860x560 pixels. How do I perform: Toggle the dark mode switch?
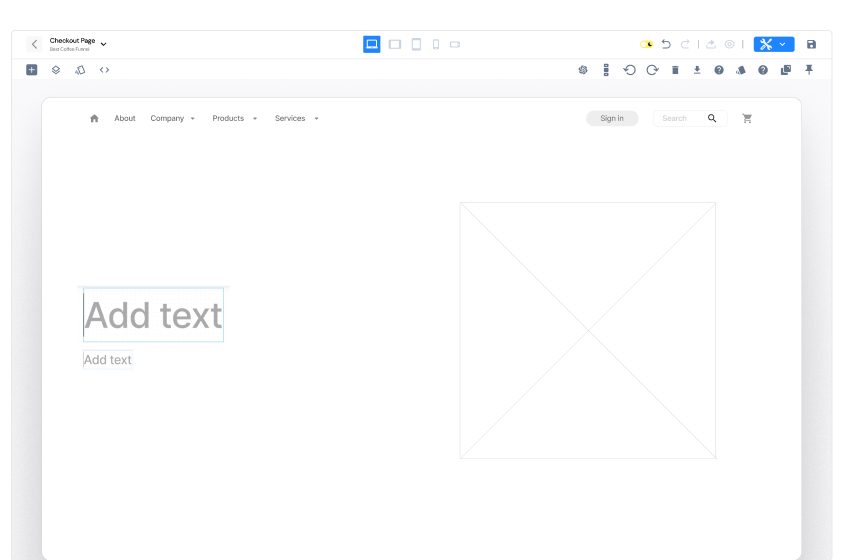pyautogui.click(x=647, y=44)
